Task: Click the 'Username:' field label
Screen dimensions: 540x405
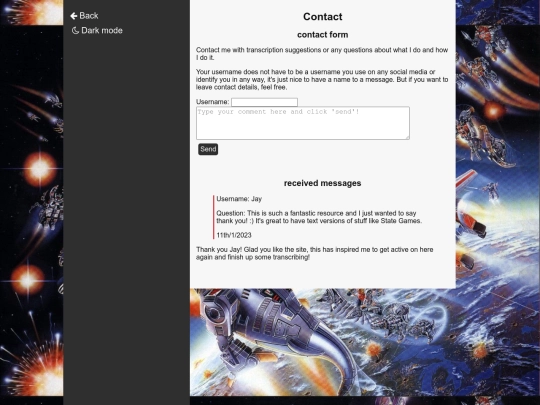Action: click(x=212, y=102)
